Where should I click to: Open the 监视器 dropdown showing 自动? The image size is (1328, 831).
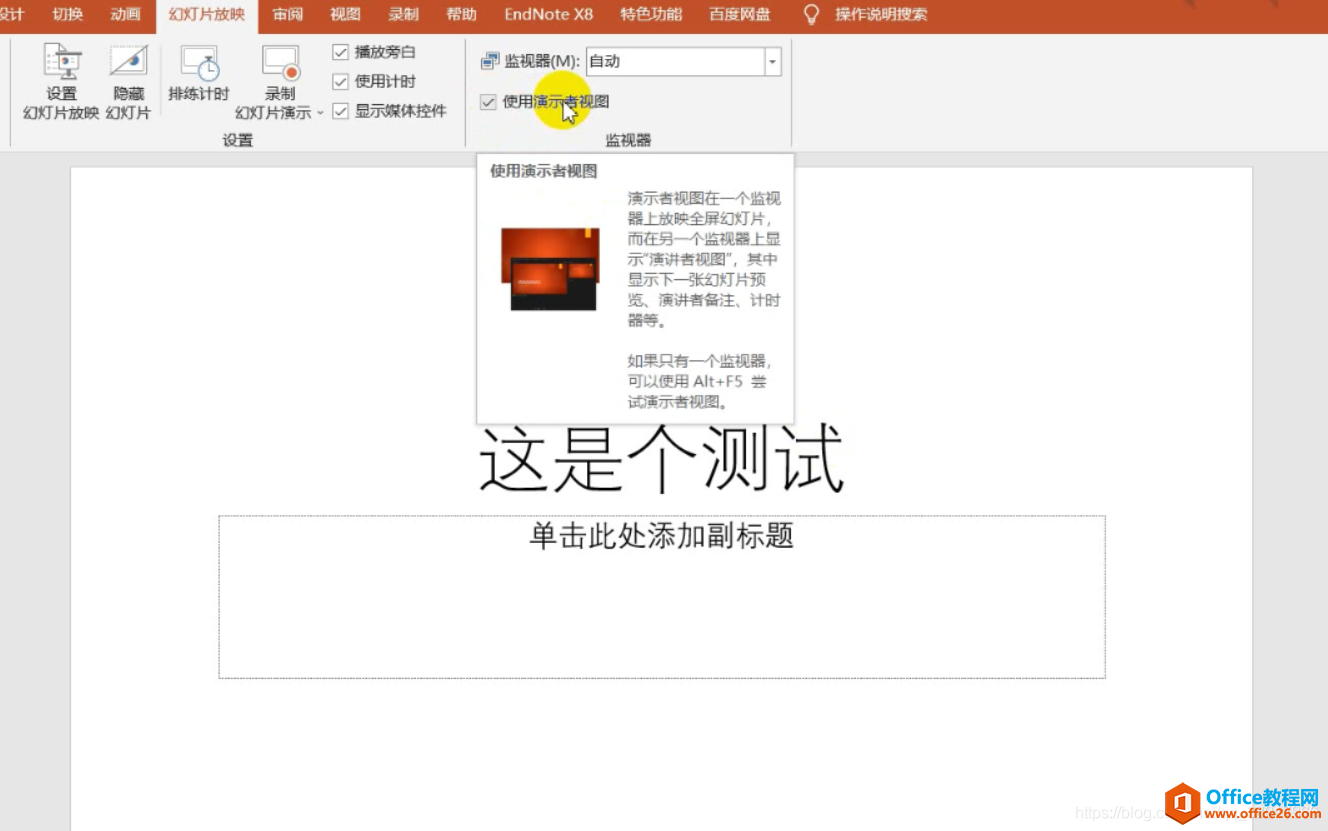click(772, 61)
